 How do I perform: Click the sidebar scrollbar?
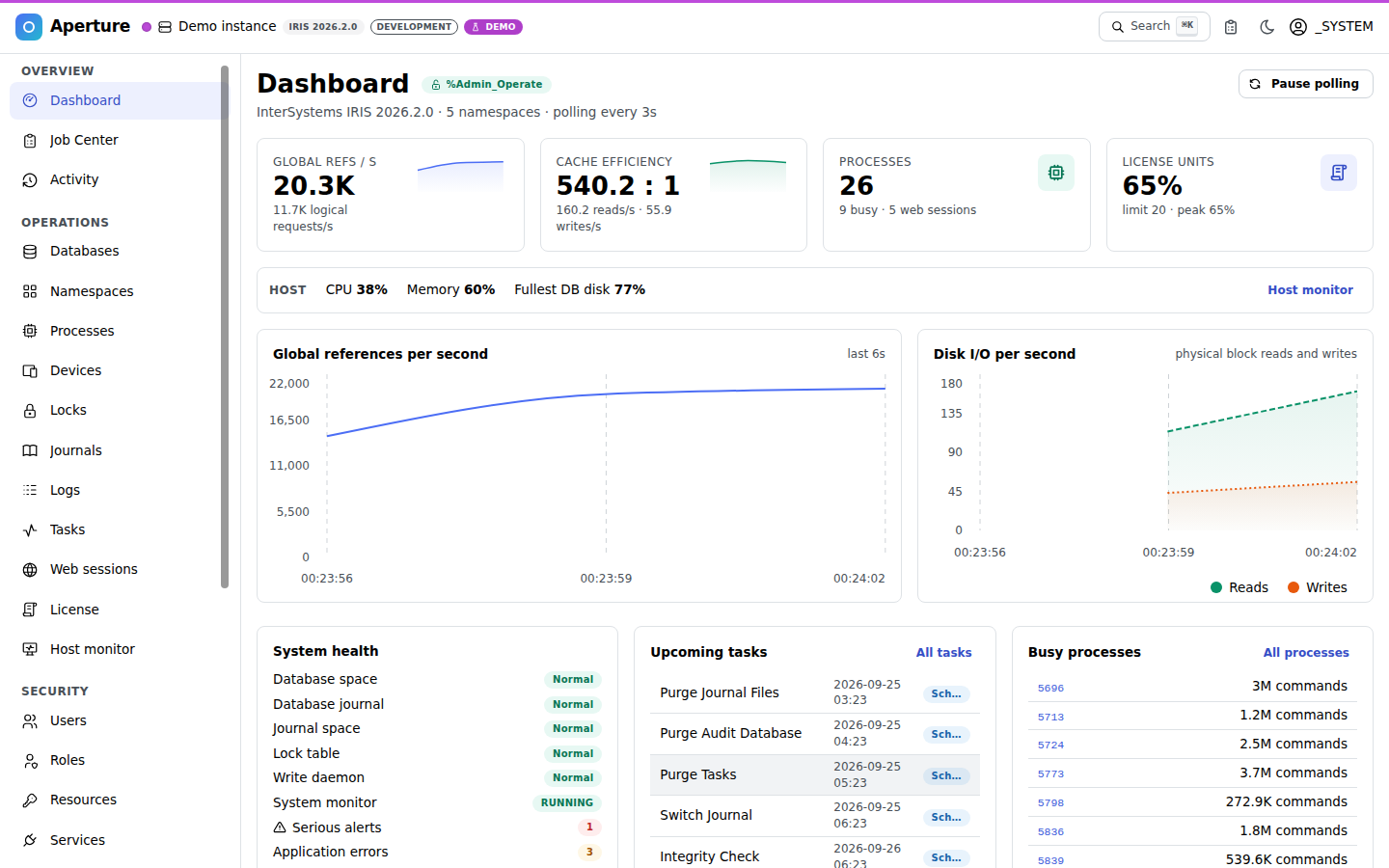click(x=225, y=326)
